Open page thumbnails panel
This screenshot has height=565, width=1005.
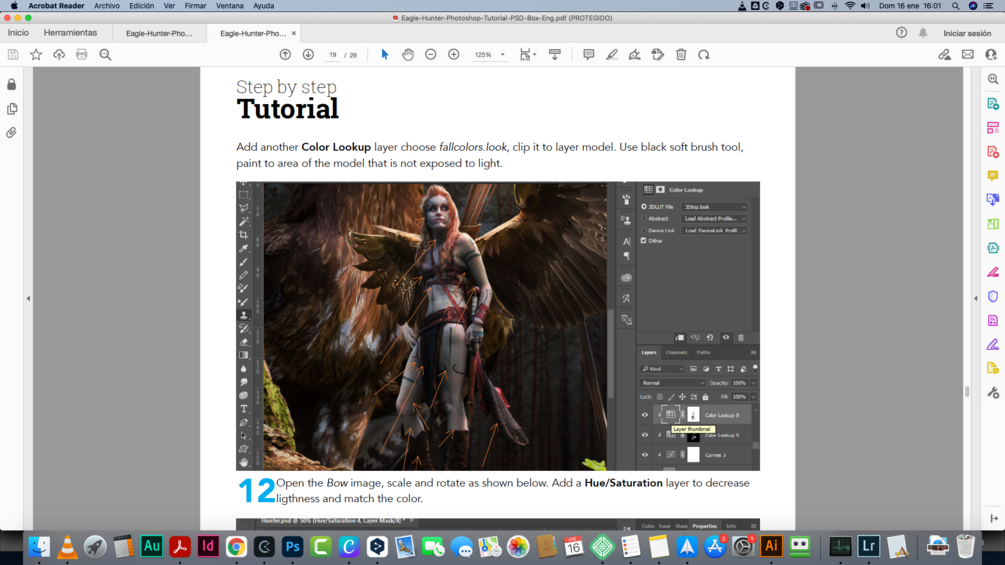[12, 109]
